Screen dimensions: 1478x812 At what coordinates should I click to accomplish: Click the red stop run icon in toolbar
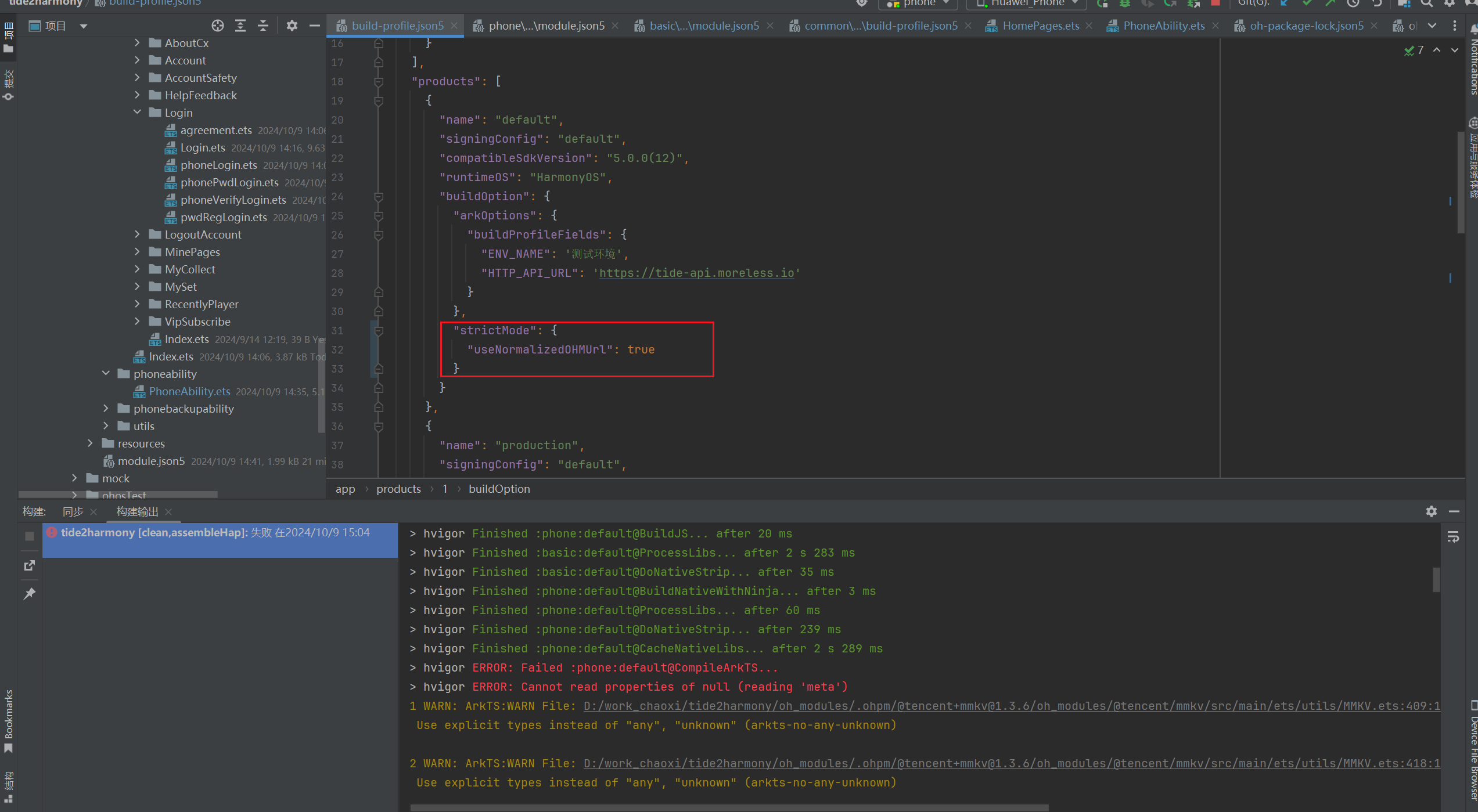pyautogui.click(x=1215, y=3)
